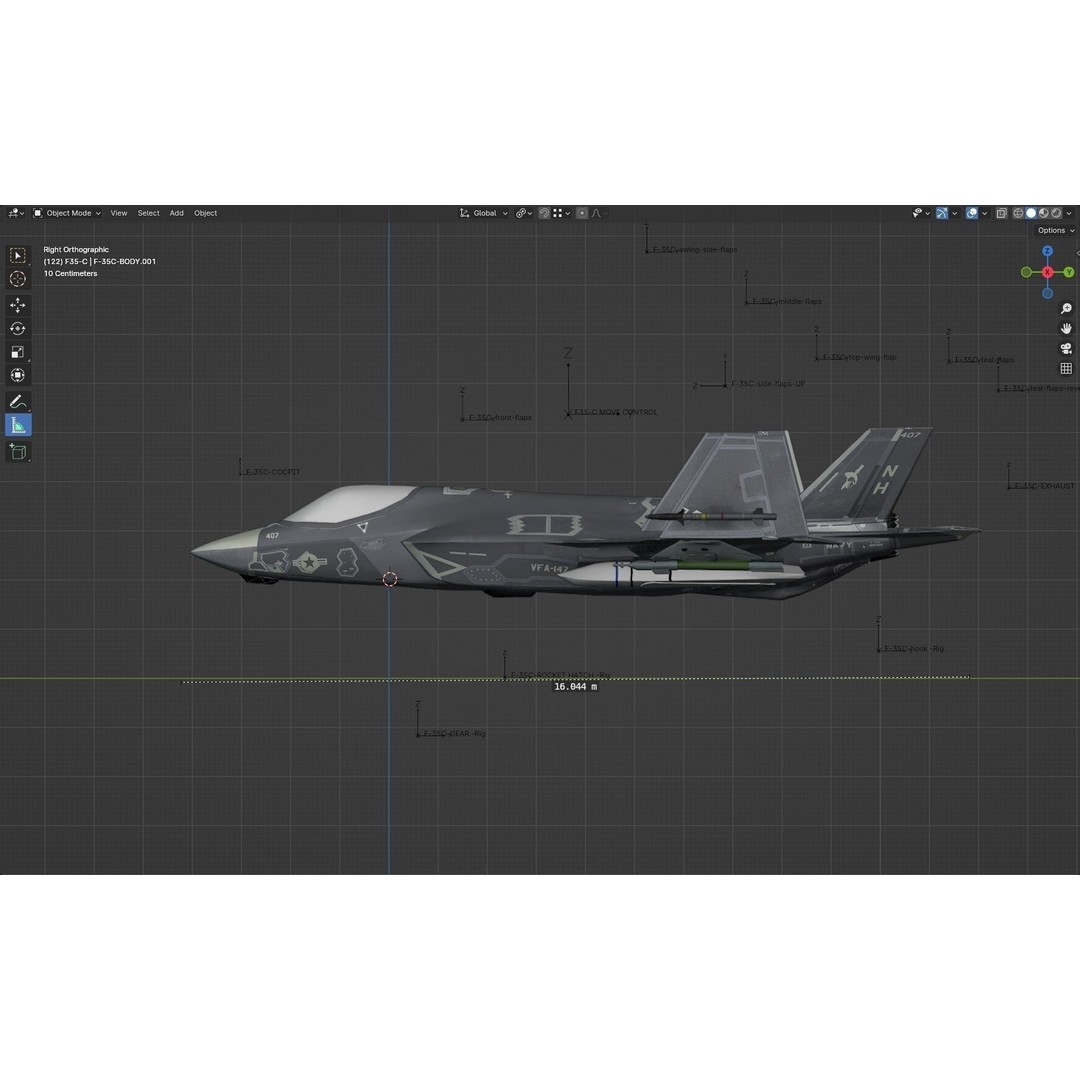
Task: Open the Object menu
Action: coord(205,214)
